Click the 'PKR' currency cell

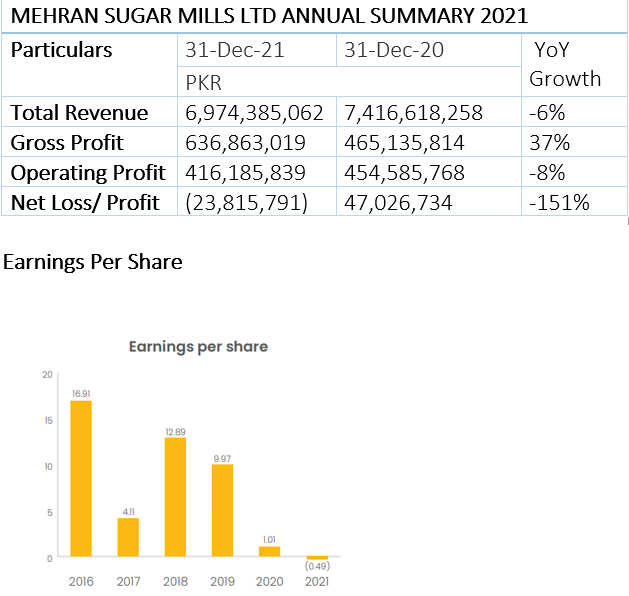(x=349, y=82)
